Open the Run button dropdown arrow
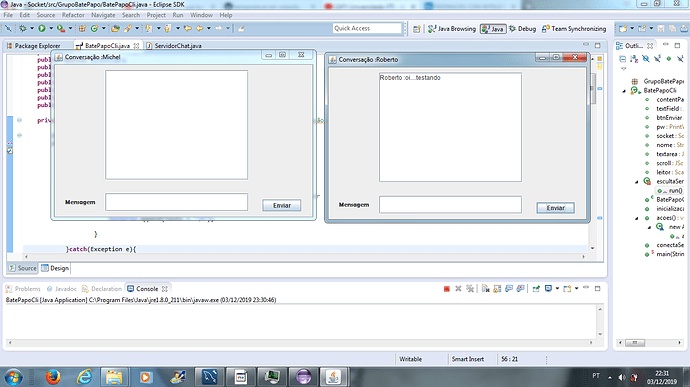Image resolution: width=690 pixels, height=387 pixels. pyautogui.click(x=51, y=29)
